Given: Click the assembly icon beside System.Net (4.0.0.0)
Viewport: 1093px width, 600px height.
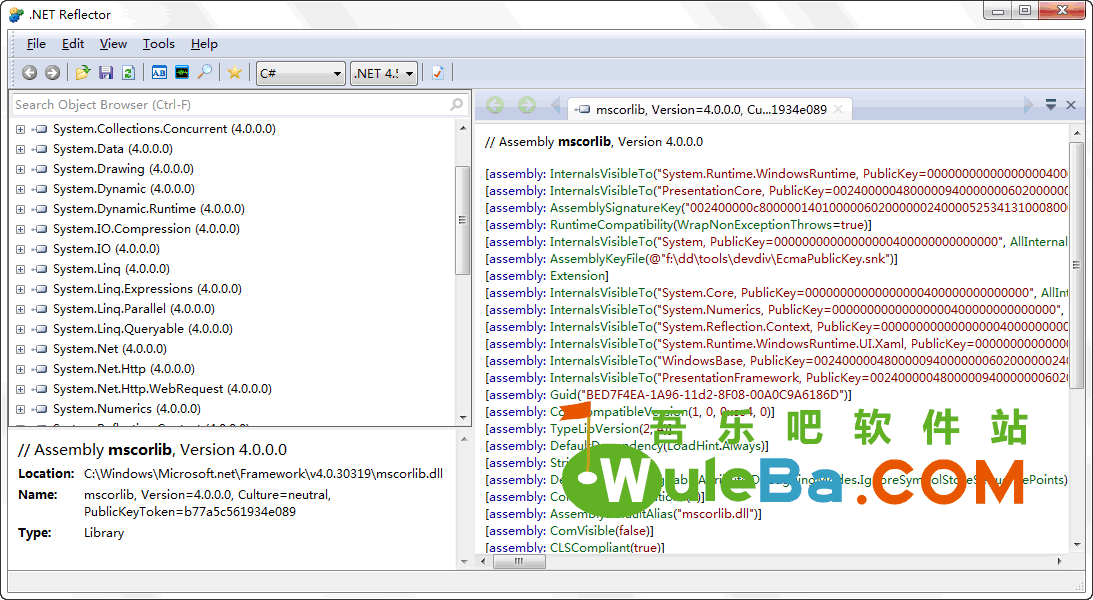Looking at the screenshot, I should coord(40,348).
